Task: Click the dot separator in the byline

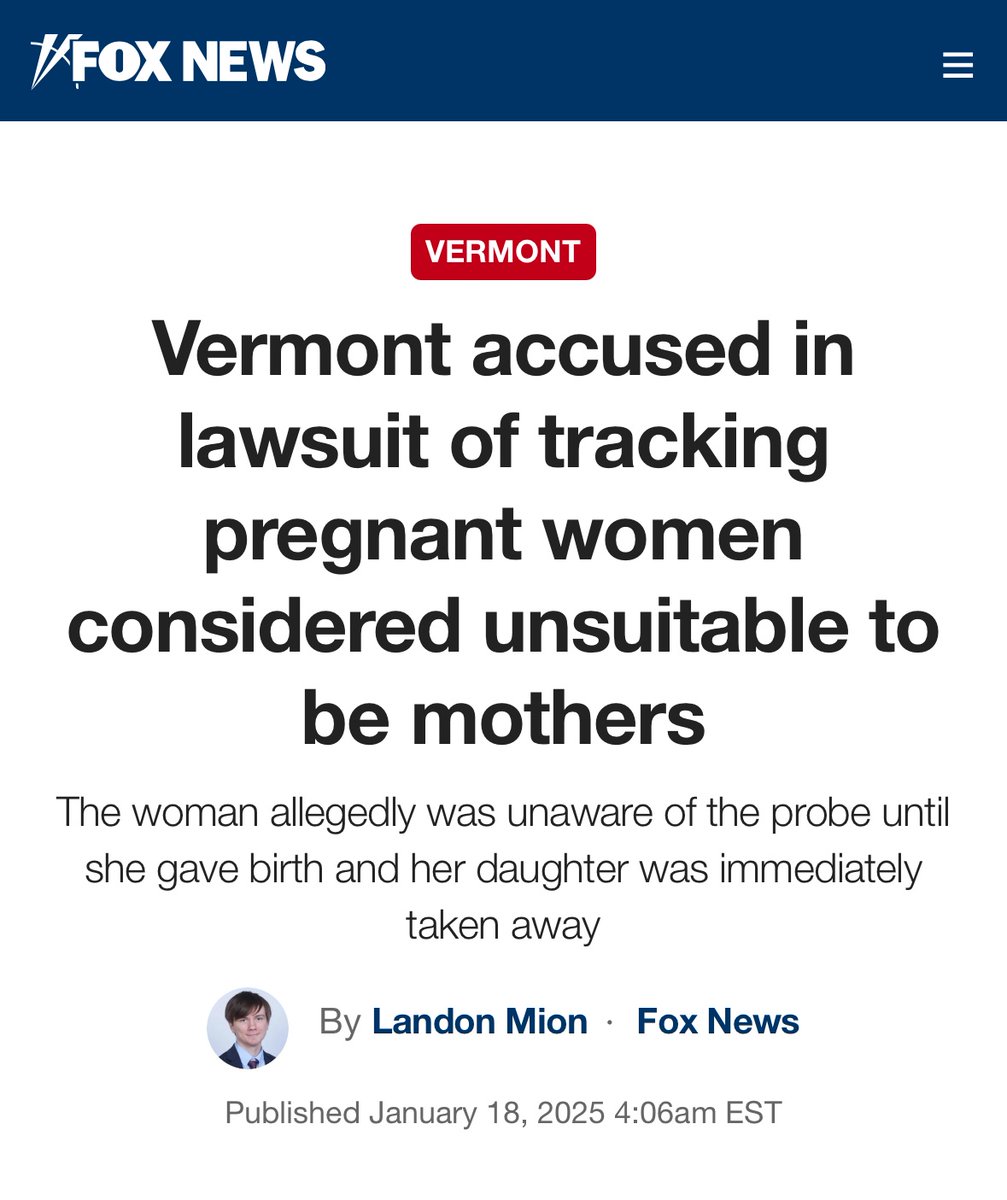Action: pos(611,1023)
